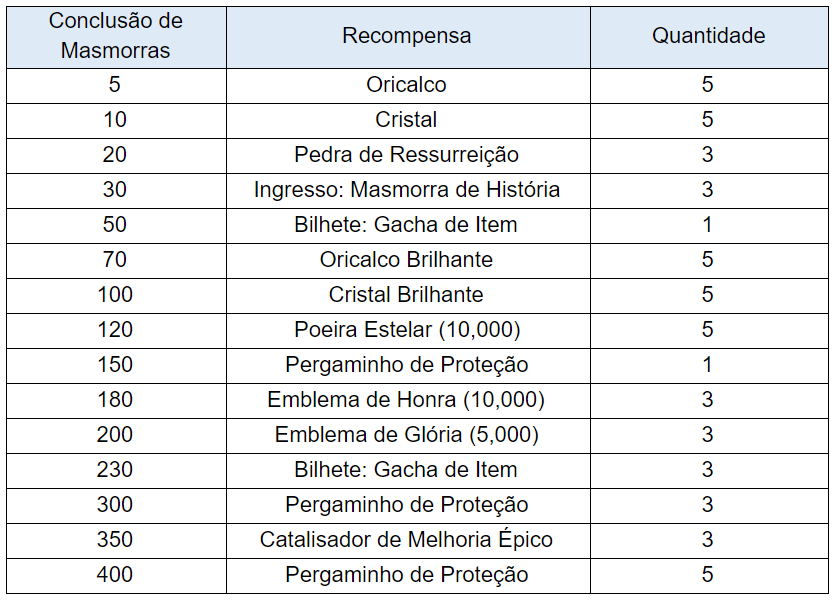837x600 pixels.
Task: Select the dungeon count cell '400'
Action: (x=115, y=575)
